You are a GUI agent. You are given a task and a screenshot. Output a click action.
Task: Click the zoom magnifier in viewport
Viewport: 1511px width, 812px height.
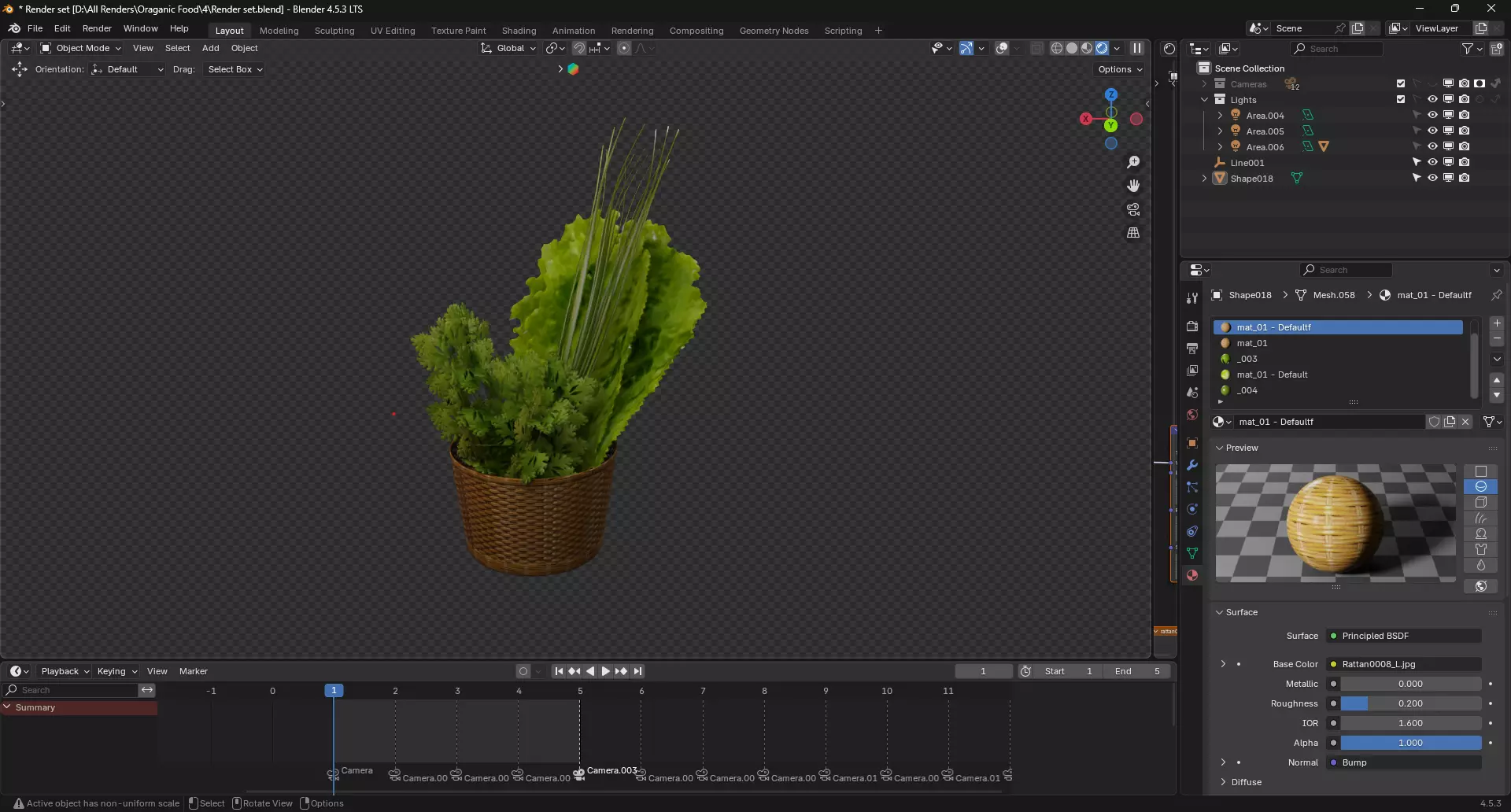[x=1133, y=162]
